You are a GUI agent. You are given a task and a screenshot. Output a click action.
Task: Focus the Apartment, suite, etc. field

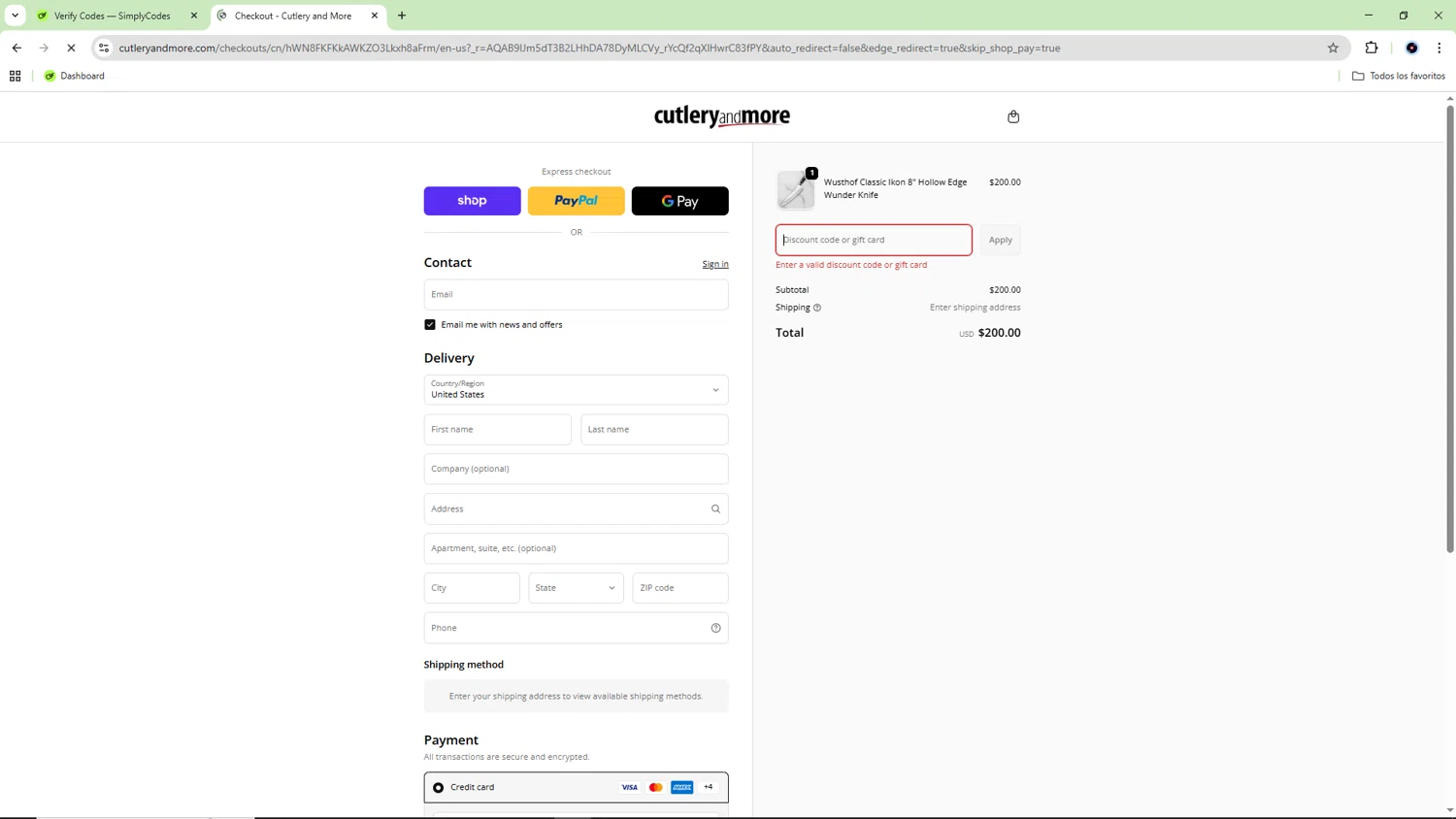576,548
